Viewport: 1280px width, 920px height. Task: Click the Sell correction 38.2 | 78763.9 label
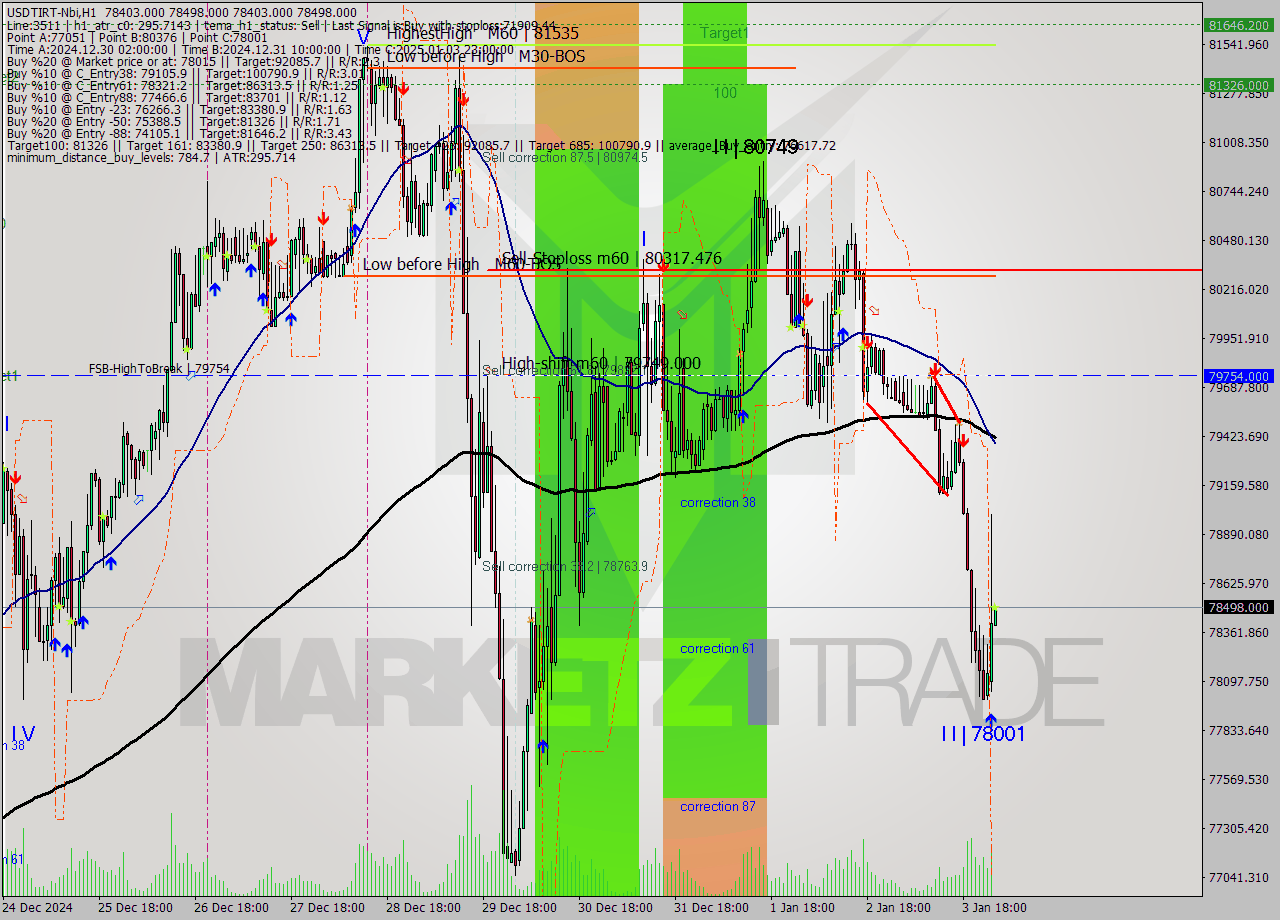[x=565, y=566]
